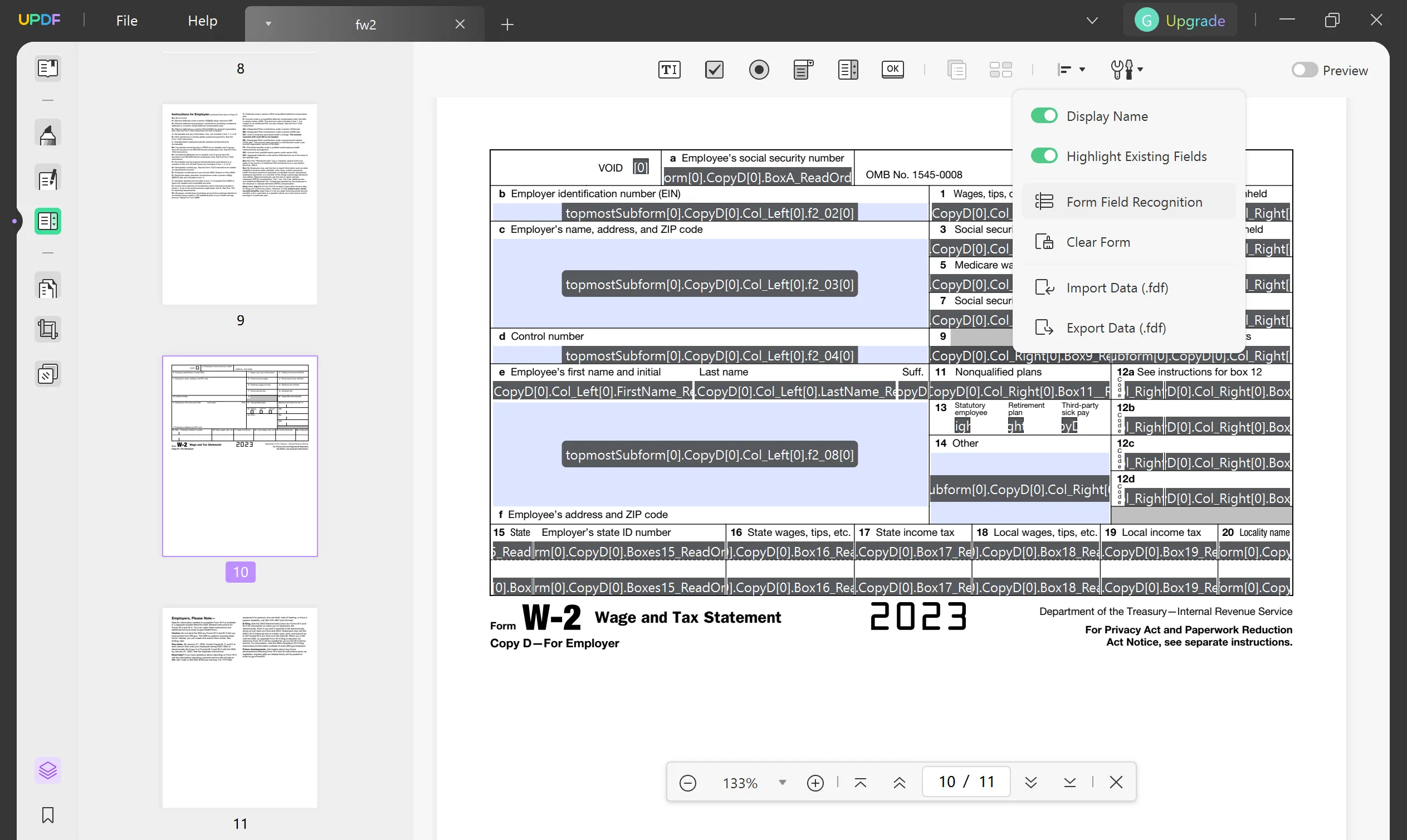Enable the Preview mode toggle
The image size is (1407, 840).
click(1303, 69)
